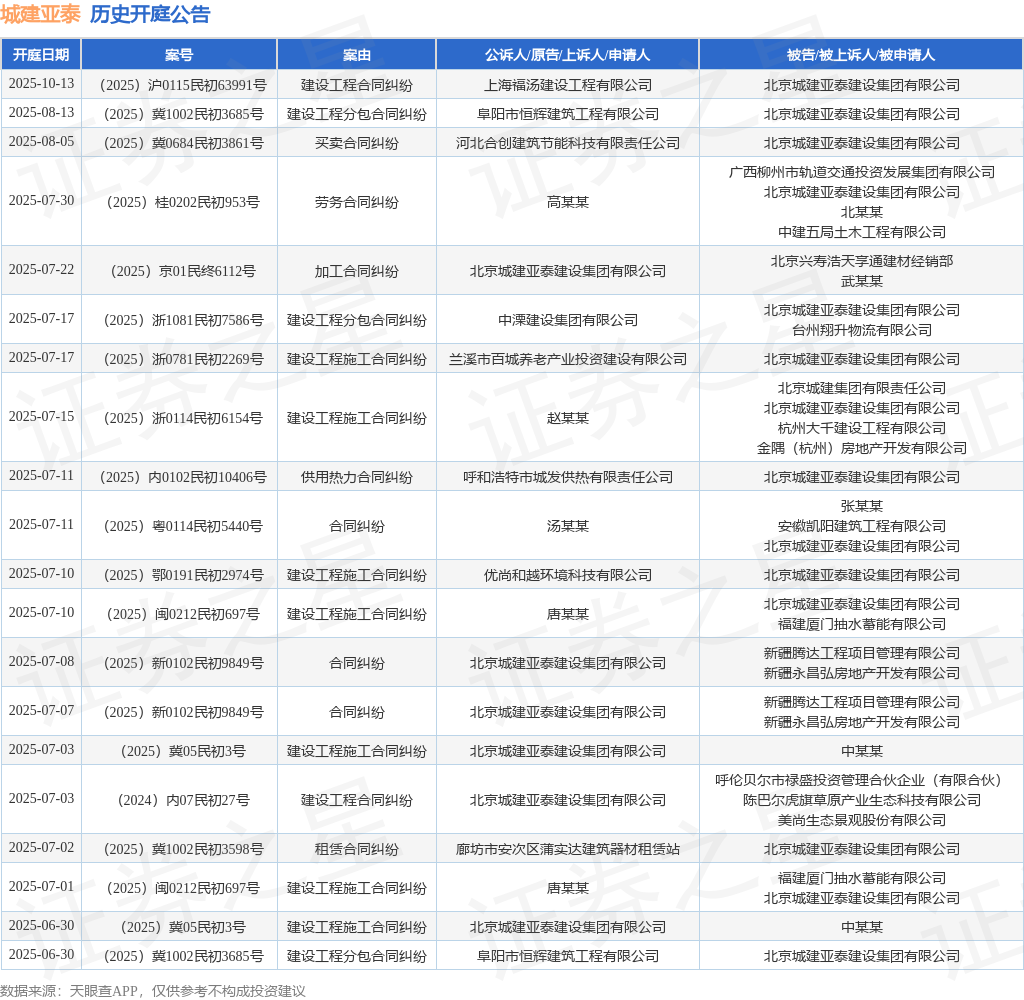Click defendant 金隅（杭州）房地产开发有限公司
1024x1000 pixels.
861,447
